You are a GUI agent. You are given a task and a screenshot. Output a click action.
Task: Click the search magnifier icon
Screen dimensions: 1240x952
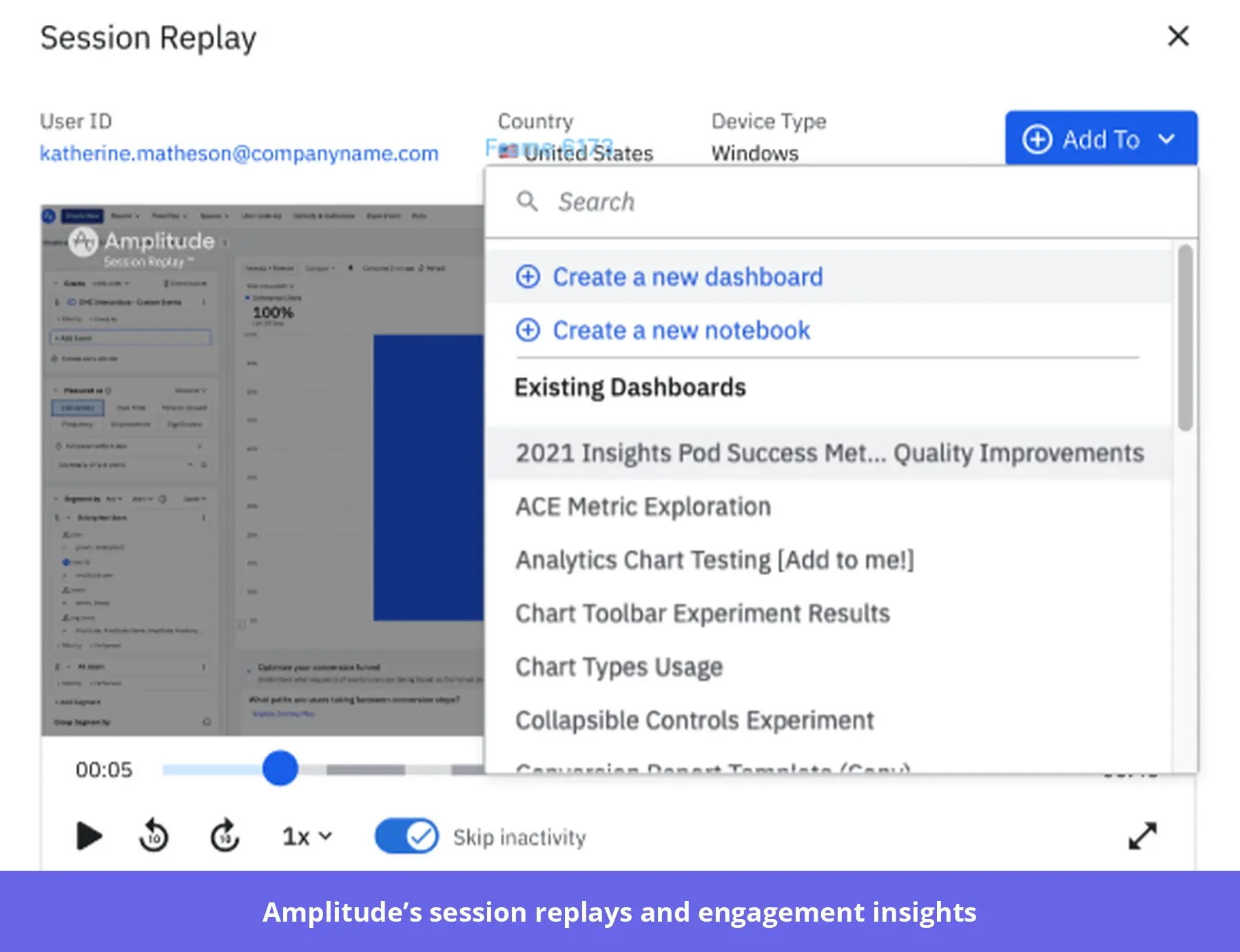click(x=527, y=201)
